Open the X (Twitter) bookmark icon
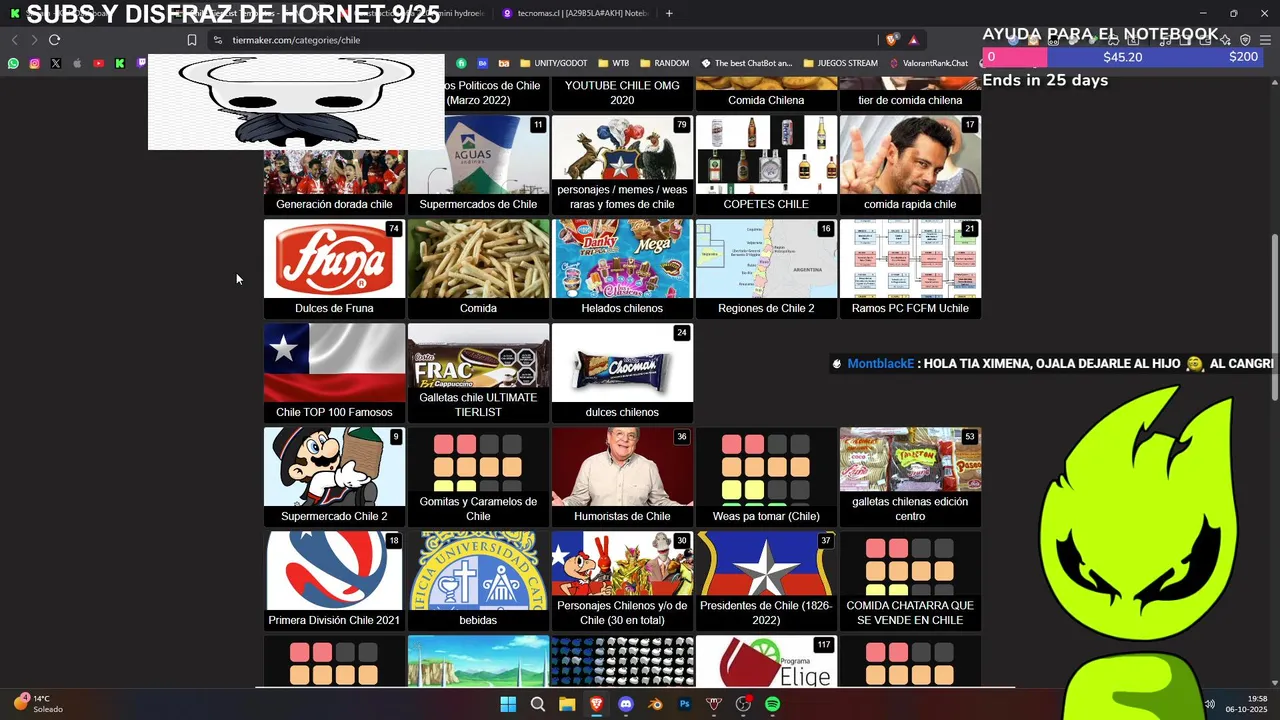This screenshot has width=1280, height=720. coord(55,63)
